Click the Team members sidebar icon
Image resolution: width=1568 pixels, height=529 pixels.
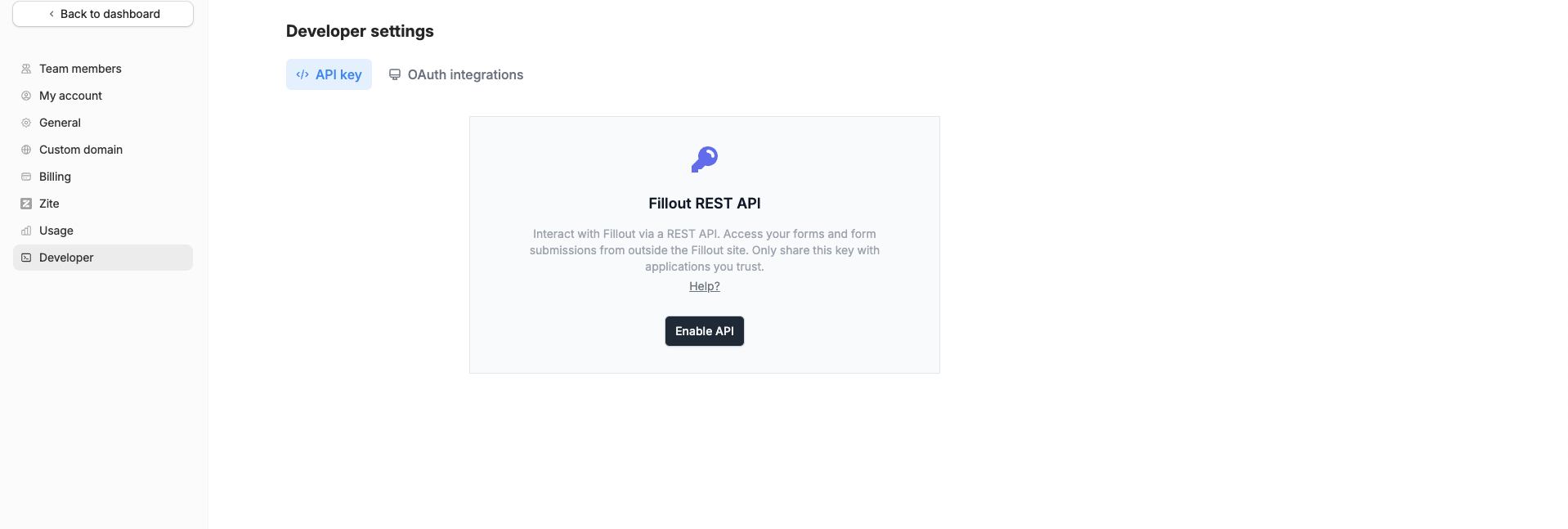(26, 69)
